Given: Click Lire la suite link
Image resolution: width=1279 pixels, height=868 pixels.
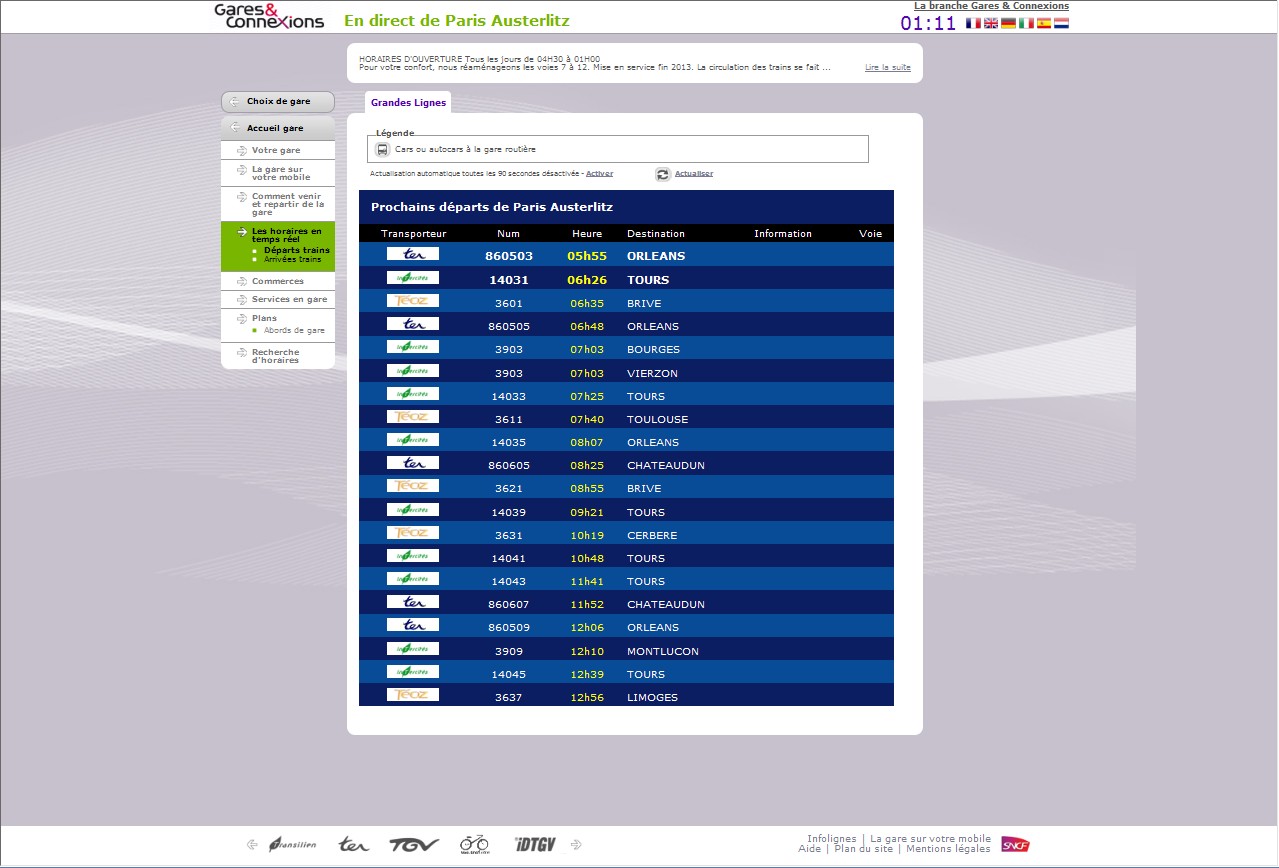Looking at the screenshot, I should [x=888, y=68].
